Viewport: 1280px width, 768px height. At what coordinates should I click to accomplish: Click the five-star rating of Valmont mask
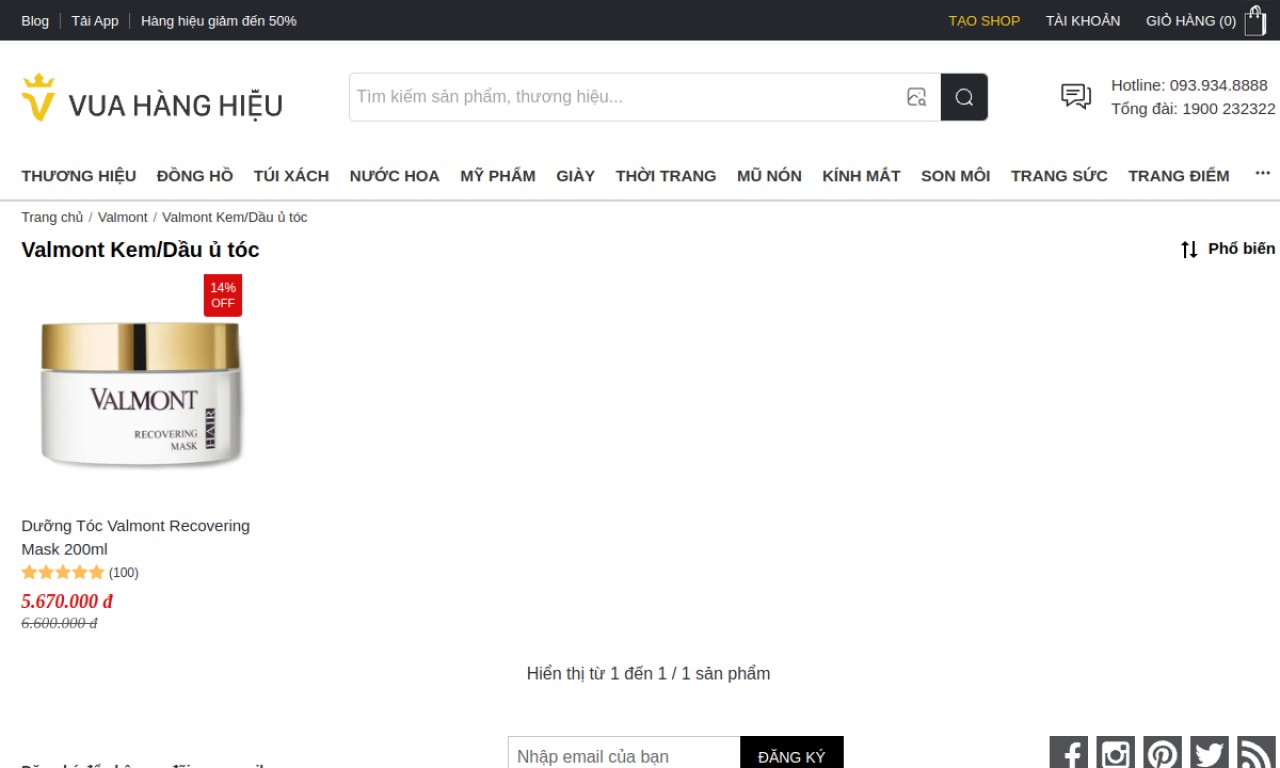(x=63, y=573)
